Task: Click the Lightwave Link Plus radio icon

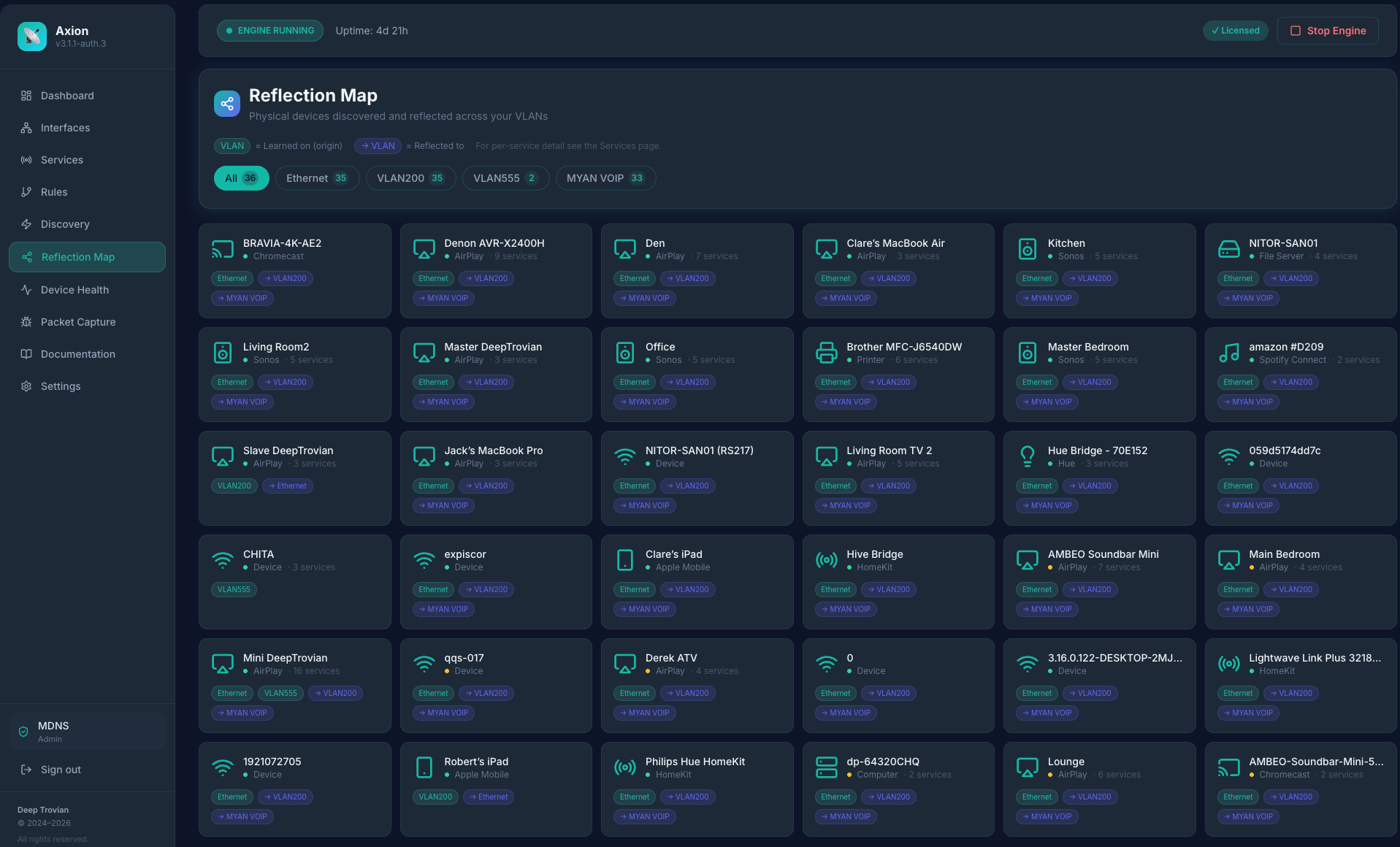Action: pos(1228,664)
